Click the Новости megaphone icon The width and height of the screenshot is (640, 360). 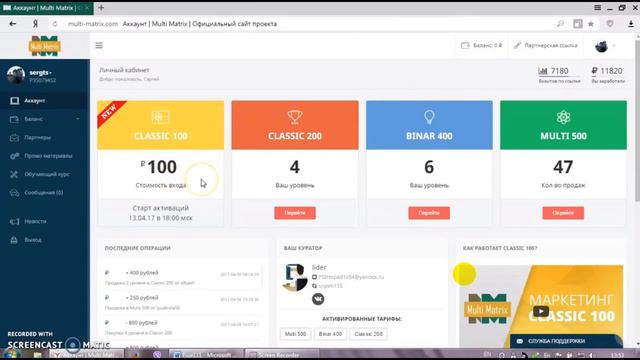click(x=14, y=221)
